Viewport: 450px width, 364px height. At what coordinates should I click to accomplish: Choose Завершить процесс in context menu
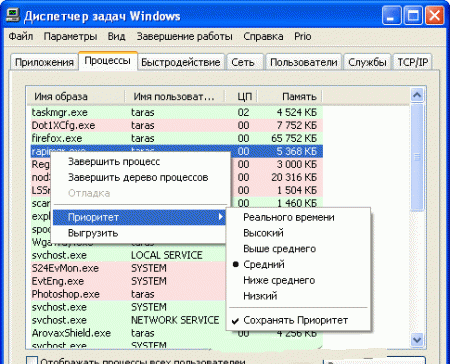tap(114, 162)
